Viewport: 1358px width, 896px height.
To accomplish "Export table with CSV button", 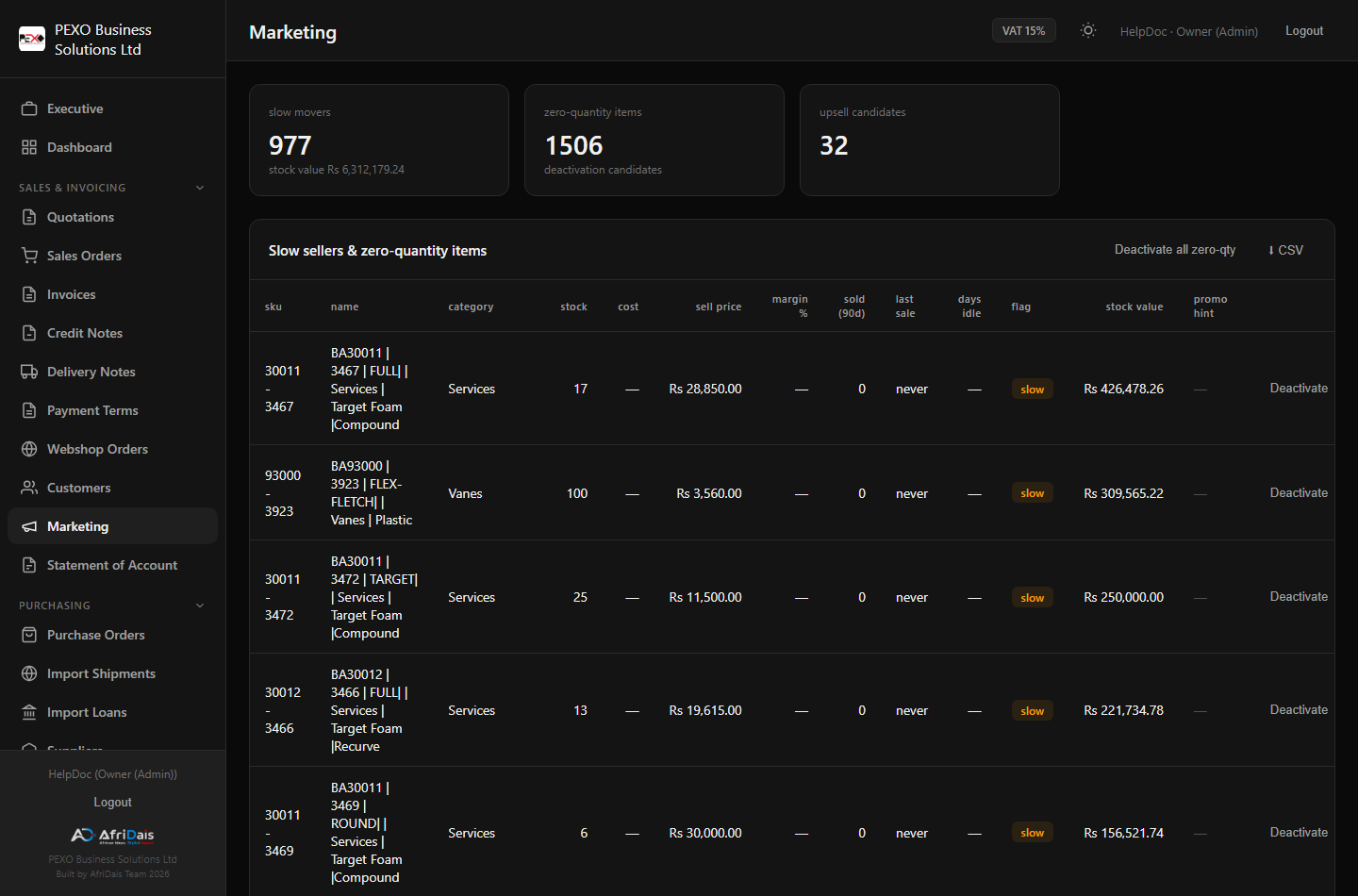I will tap(1285, 250).
